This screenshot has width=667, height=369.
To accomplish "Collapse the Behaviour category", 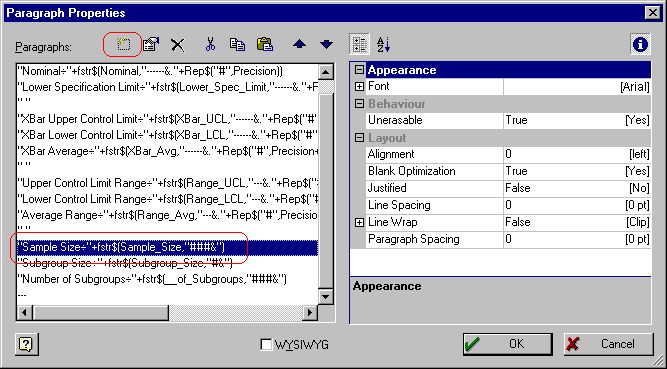I will pyautogui.click(x=359, y=103).
